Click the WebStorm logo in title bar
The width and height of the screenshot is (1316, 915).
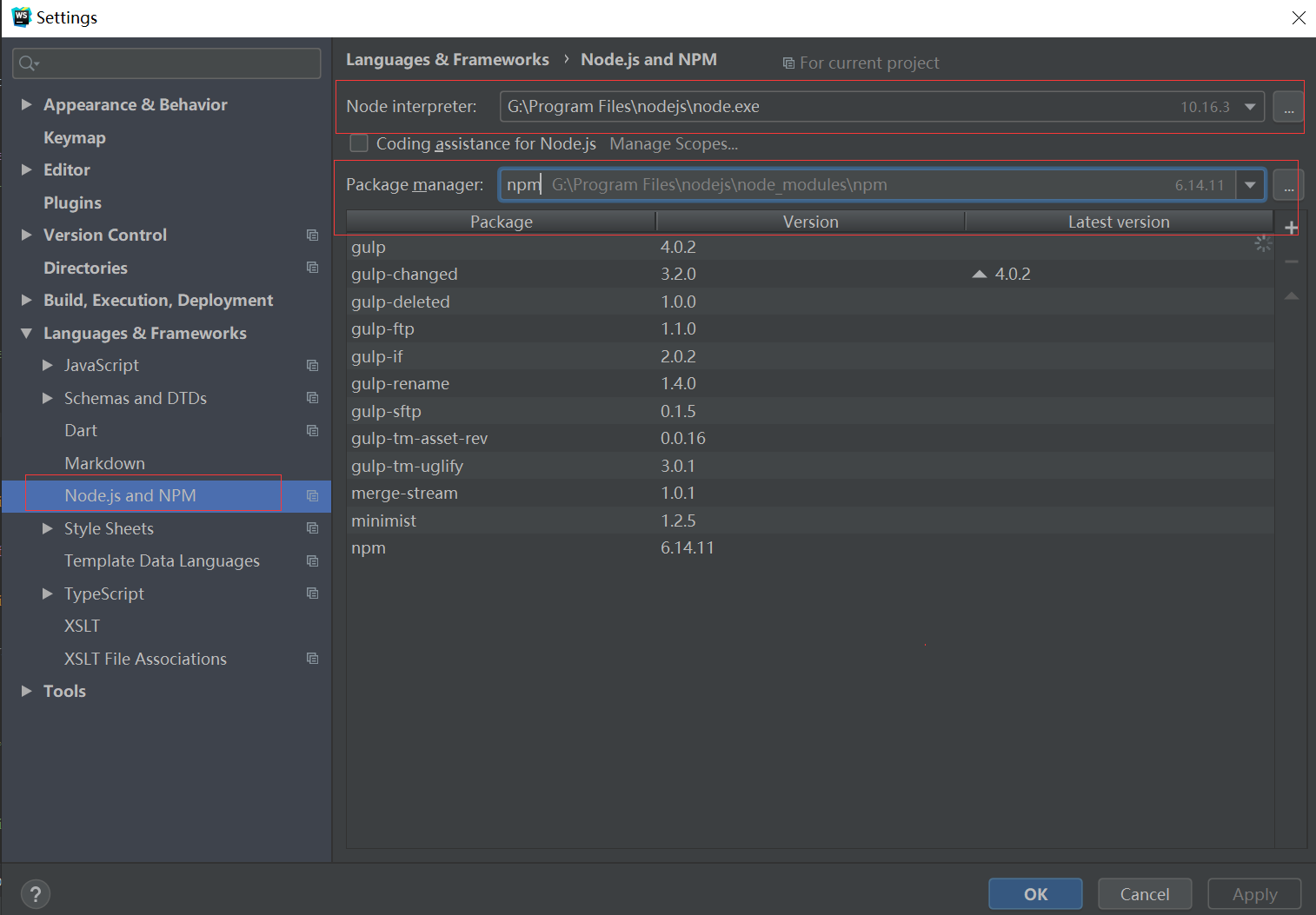pos(21,17)
